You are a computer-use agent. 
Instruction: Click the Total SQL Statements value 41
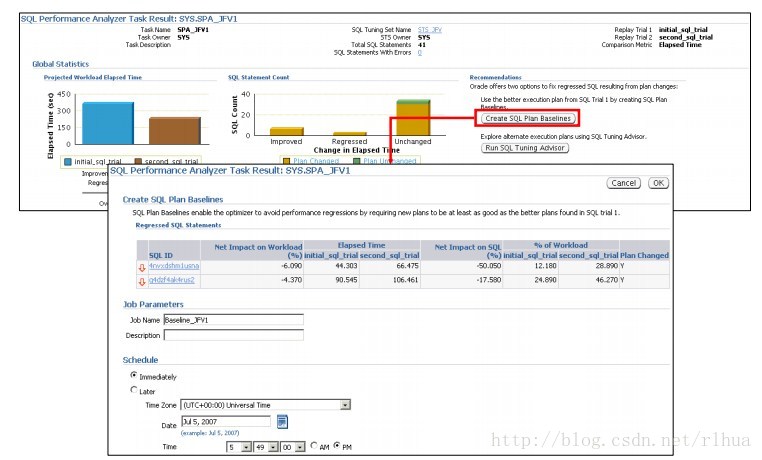tap(421, 45)
